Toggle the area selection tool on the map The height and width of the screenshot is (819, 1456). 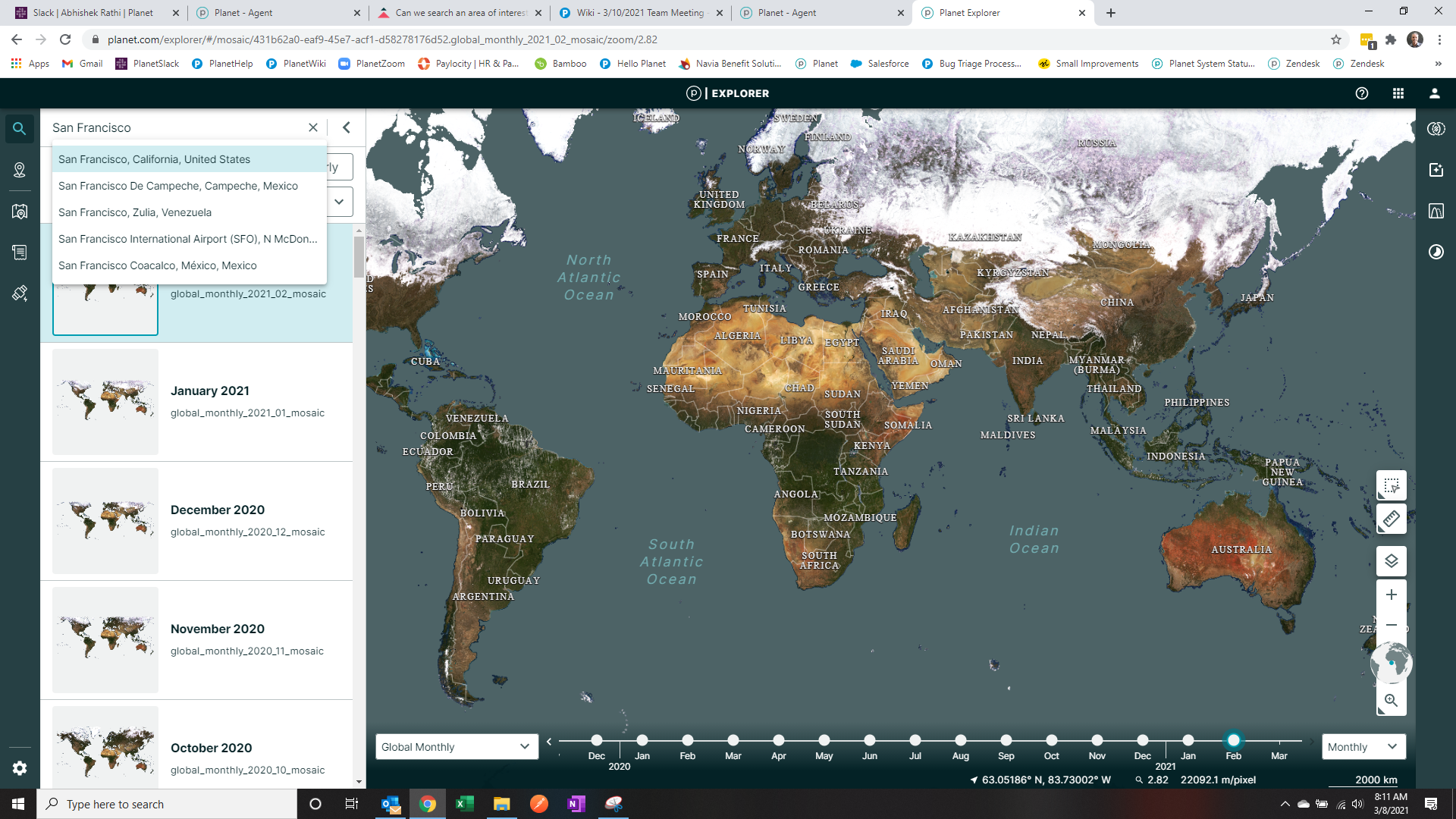point(1391,485)
